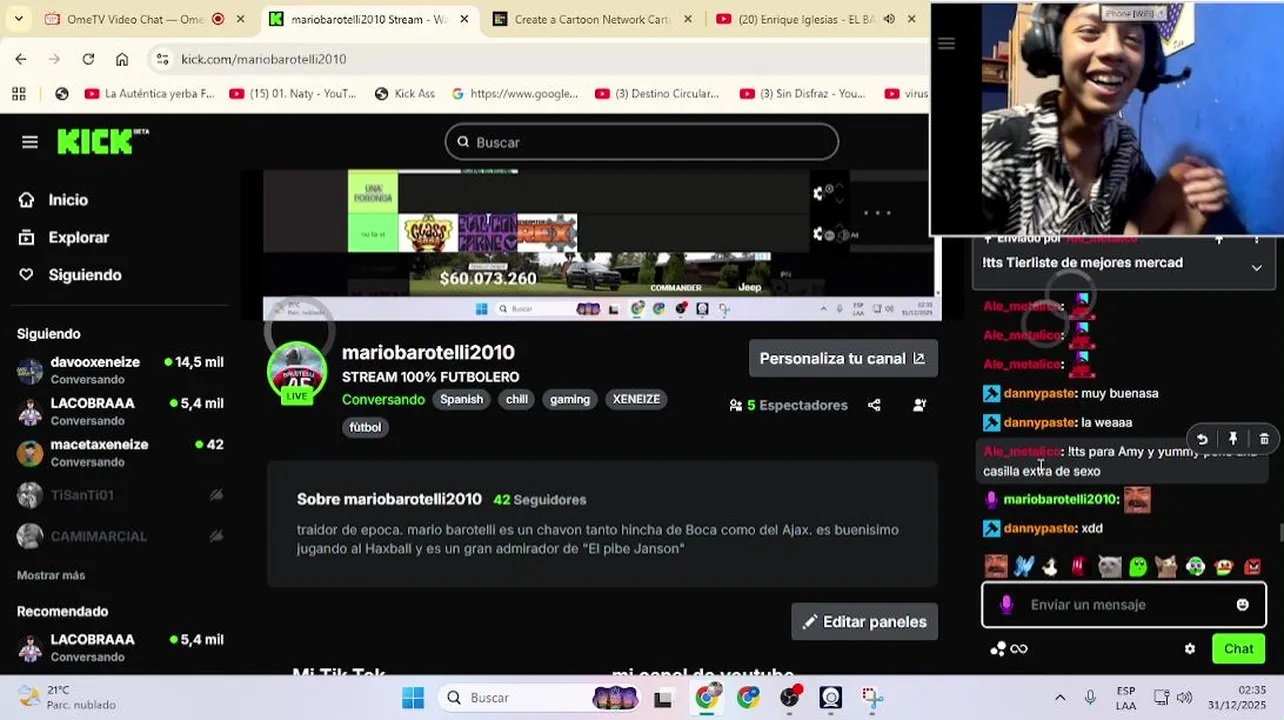Switch to Create a Cartoon Network tab
The width and height of the screenshot is (1284, 720).
[590, 19]
